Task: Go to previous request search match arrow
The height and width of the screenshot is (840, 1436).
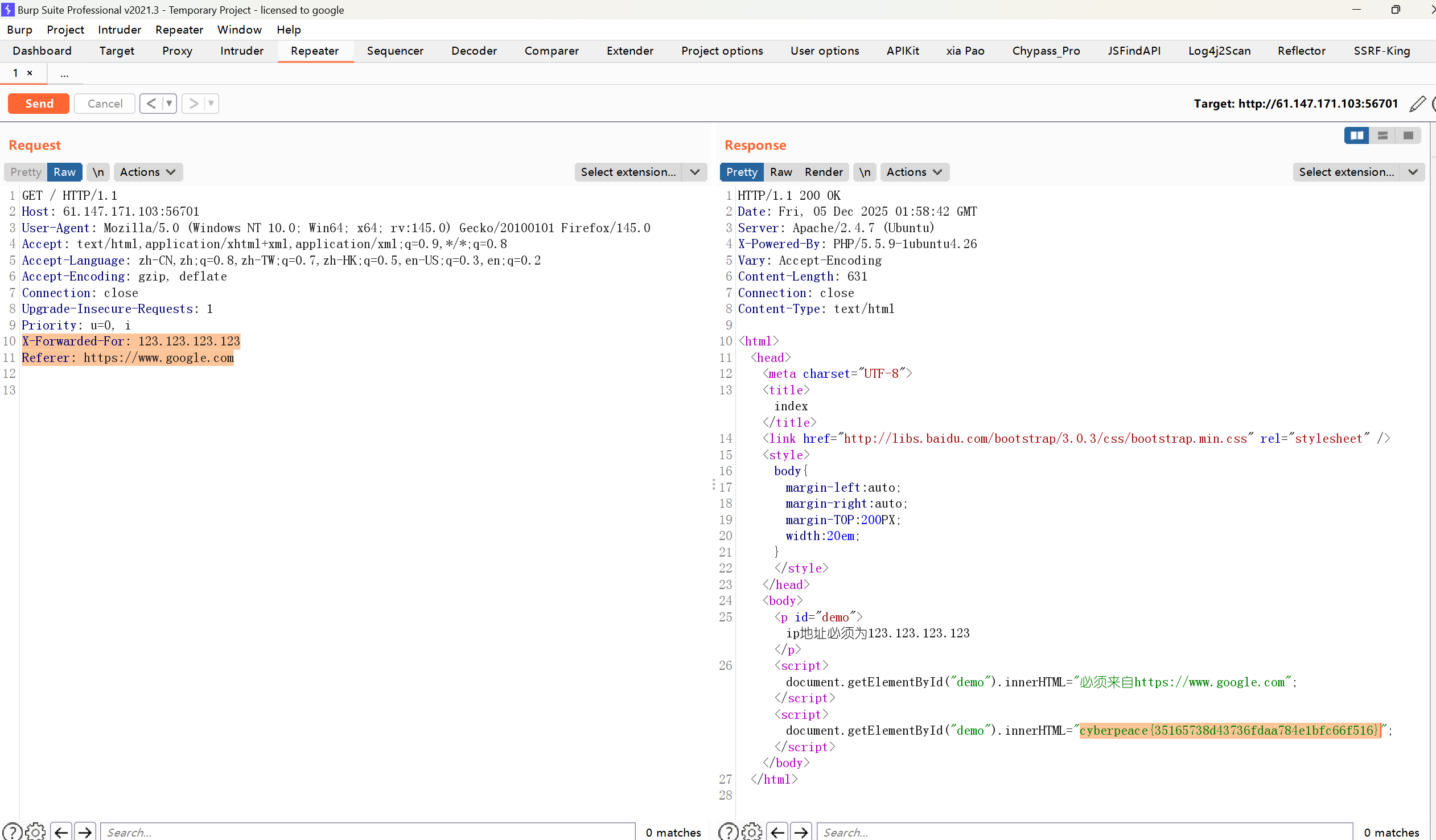Action: [61, 831]
